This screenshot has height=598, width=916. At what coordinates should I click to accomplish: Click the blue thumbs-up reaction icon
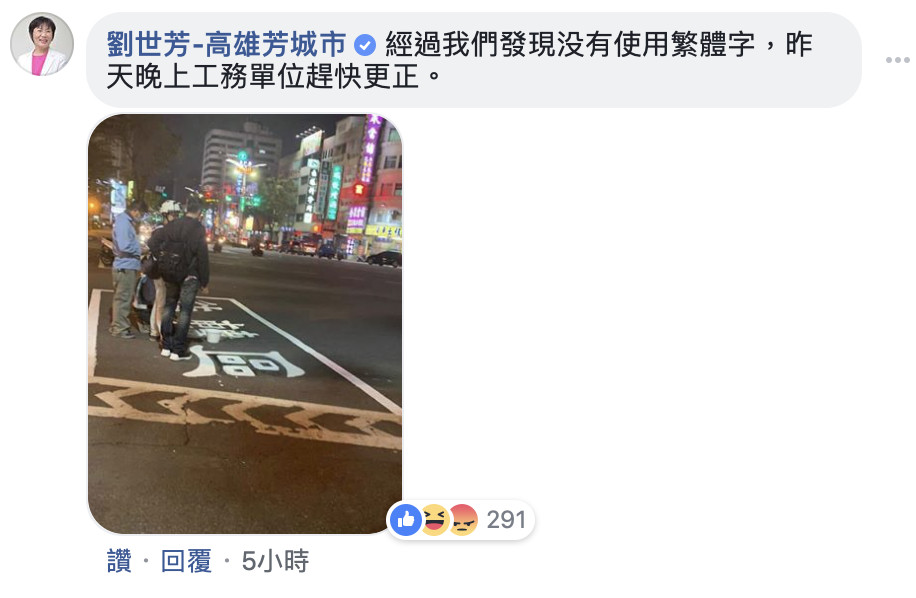point(406,519)
